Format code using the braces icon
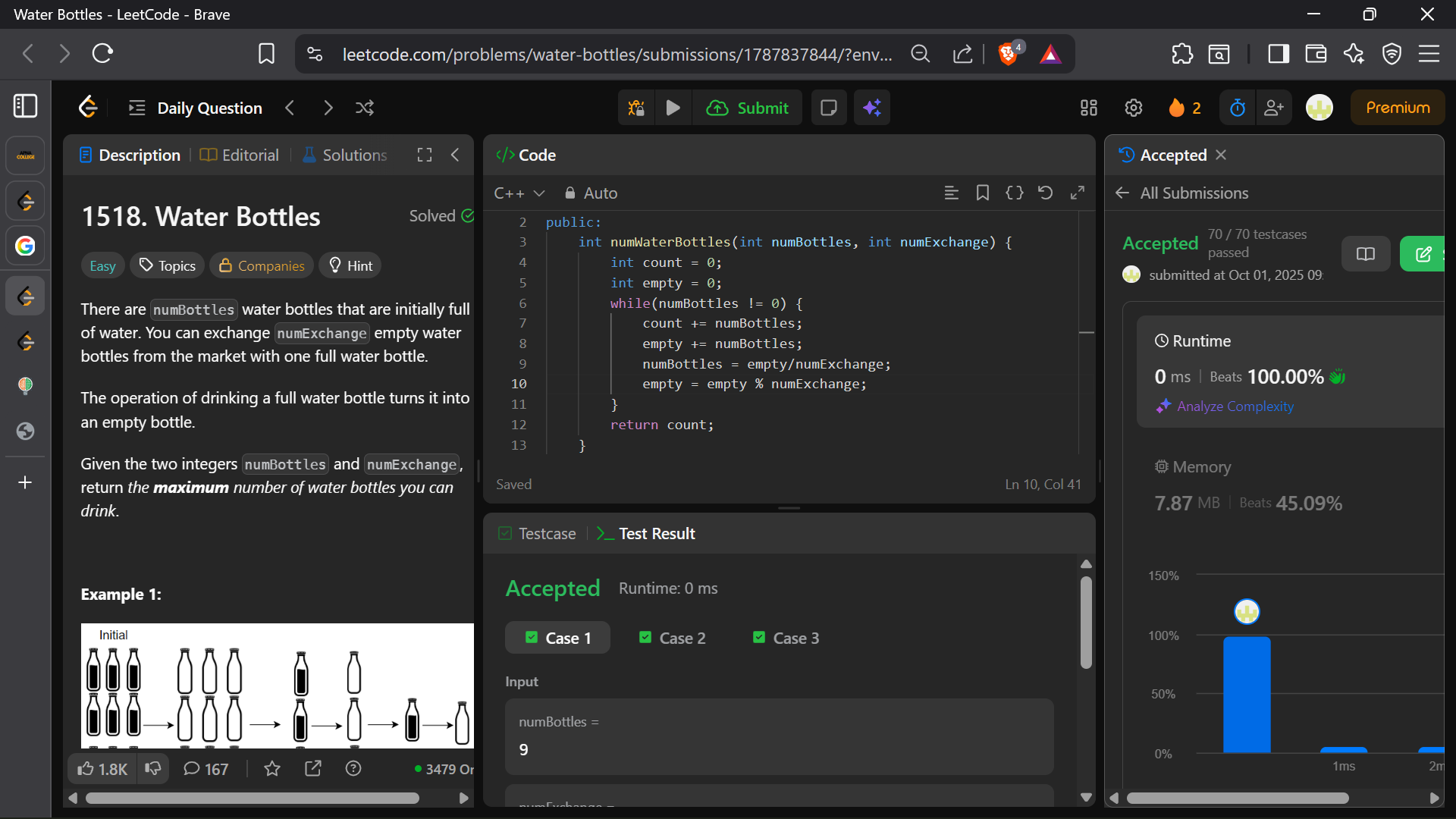The image size is (1456, 819). (1014, 193)
